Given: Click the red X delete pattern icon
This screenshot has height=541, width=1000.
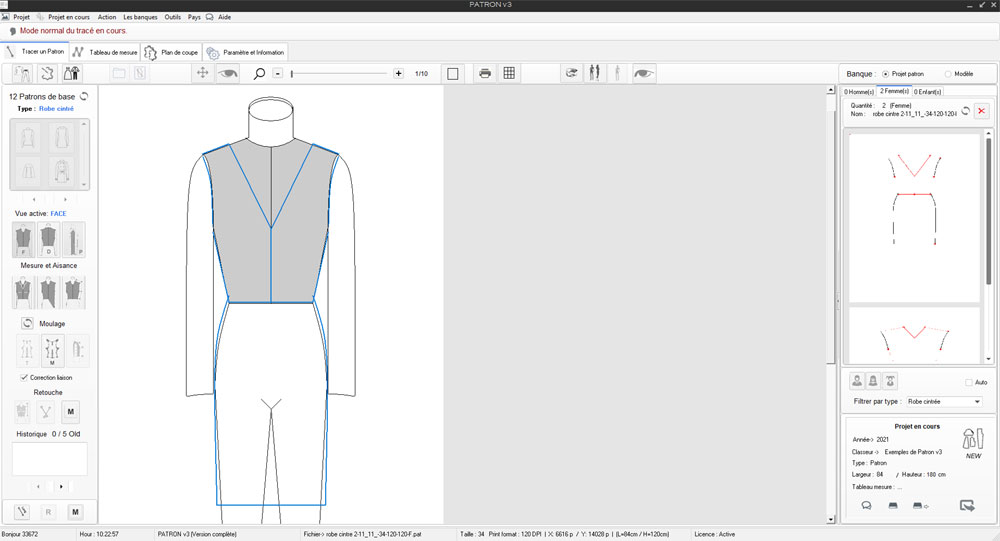Looking at the screenshot, I should tap(981, 111).
